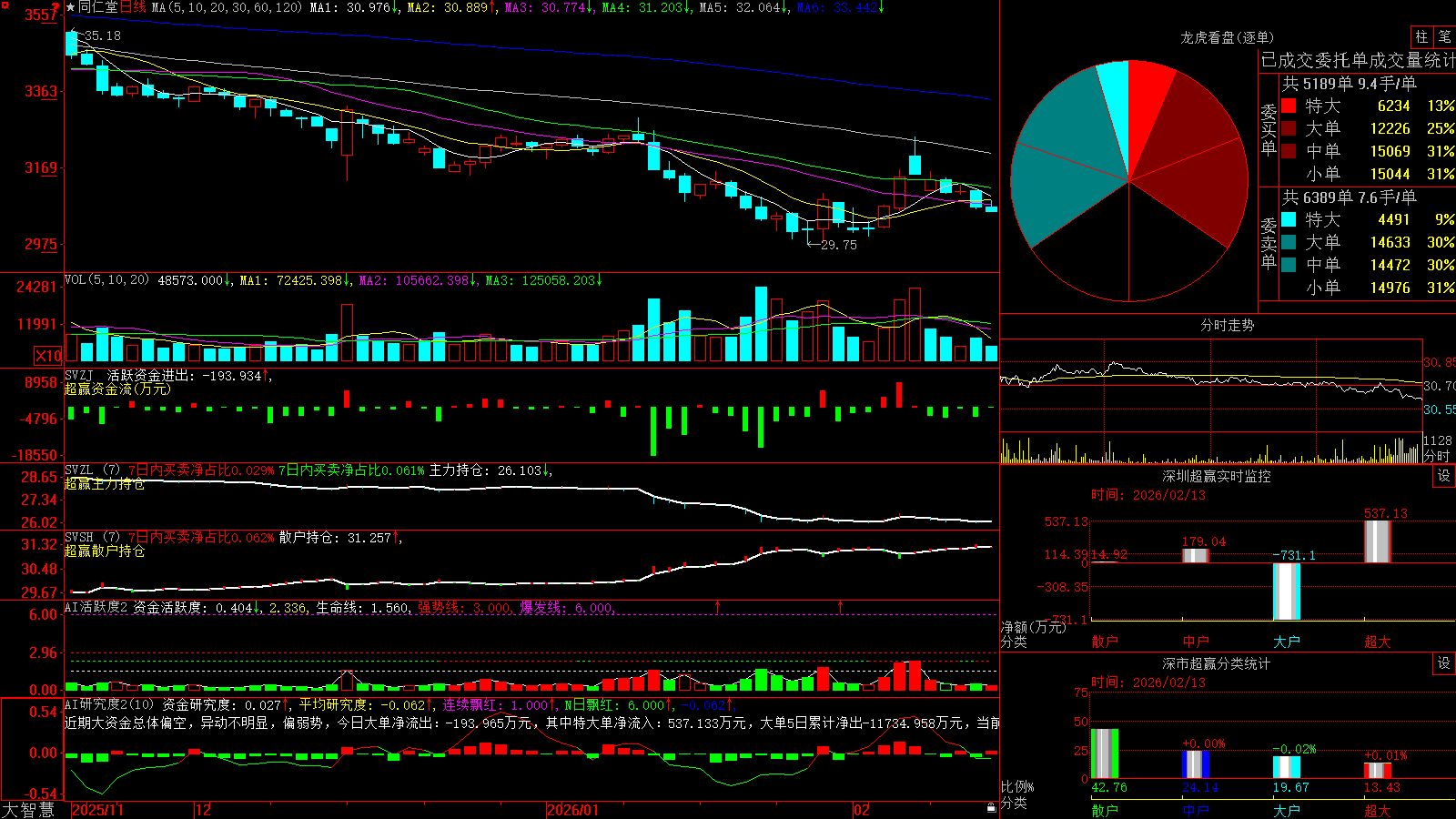Click the 超赢散户持仓 line label
This screenshot has width=1456, height=819.
pyautogui.click(x=105, y=551)
